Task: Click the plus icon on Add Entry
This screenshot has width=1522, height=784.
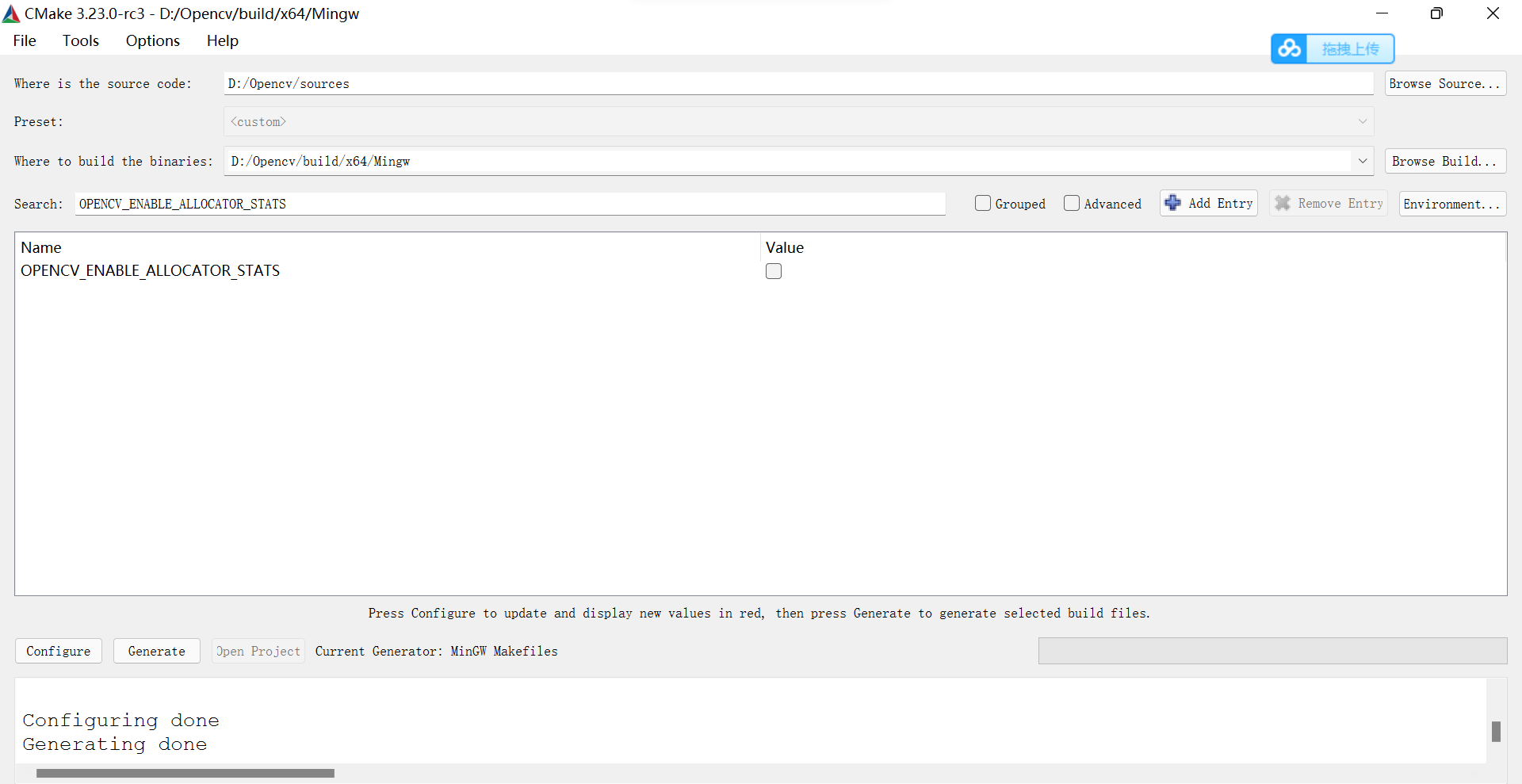Action: tap(1173, 203)
